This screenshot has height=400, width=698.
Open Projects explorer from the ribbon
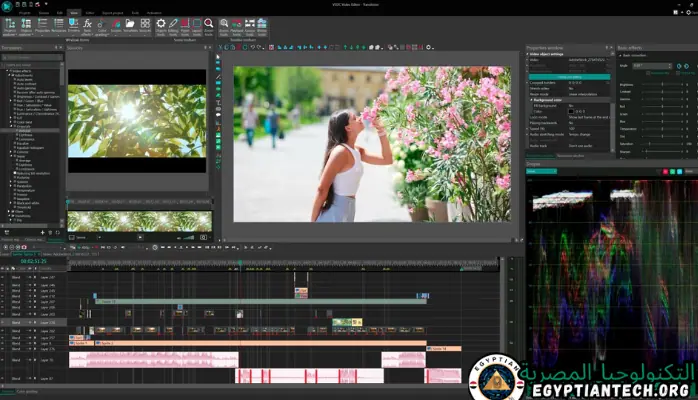pyautogui.click(x=9, y=27)
